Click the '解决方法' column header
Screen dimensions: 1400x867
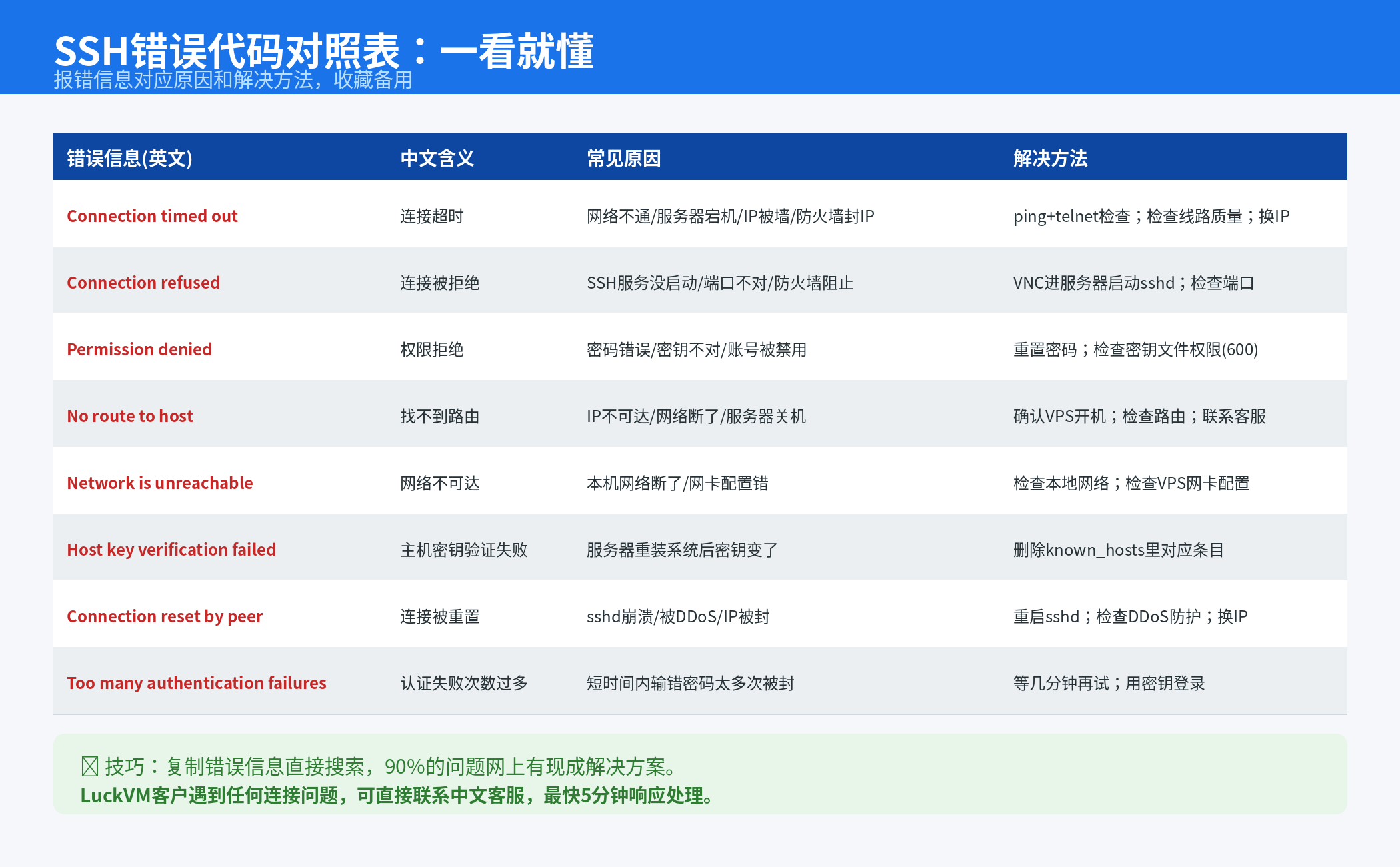[x=1051, y=159]
